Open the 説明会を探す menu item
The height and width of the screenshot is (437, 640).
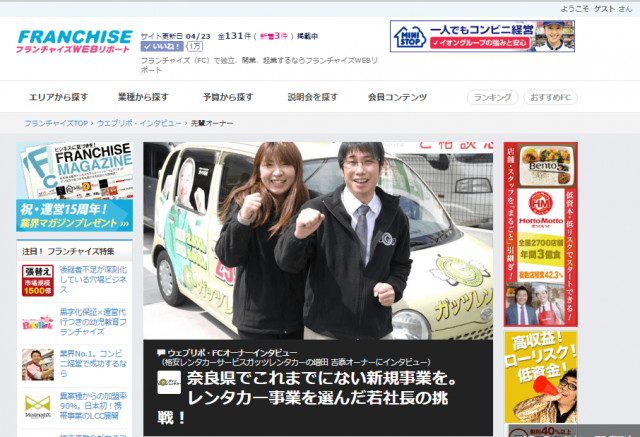312,97
